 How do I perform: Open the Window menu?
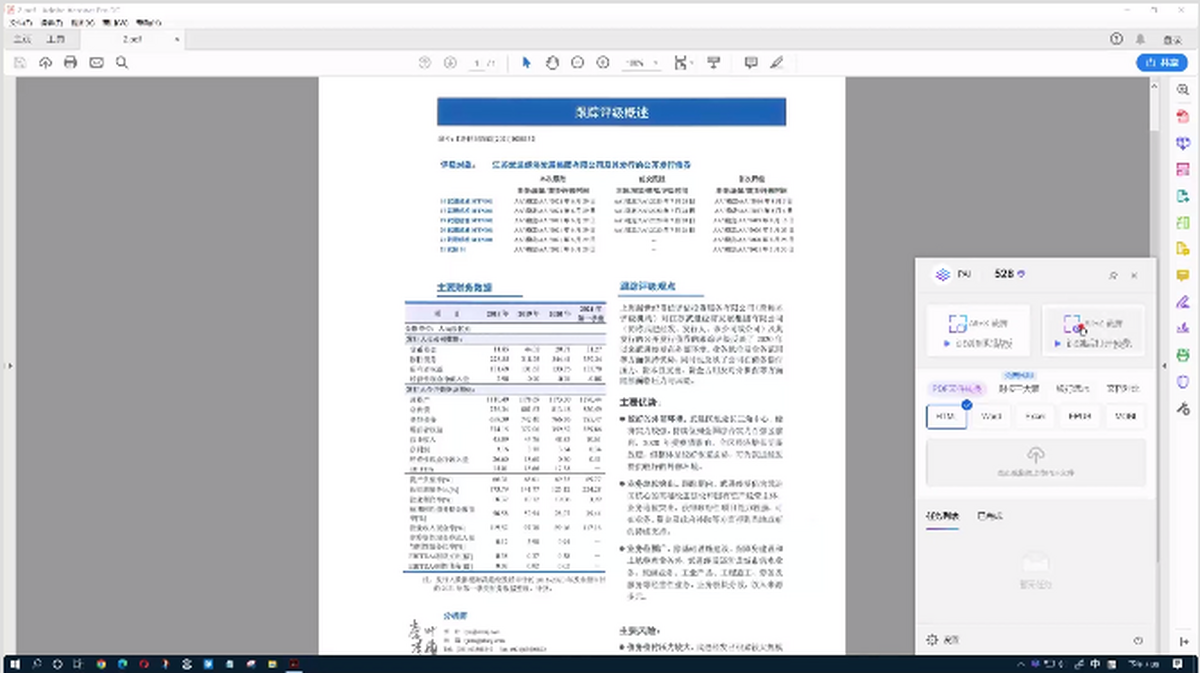114,21
